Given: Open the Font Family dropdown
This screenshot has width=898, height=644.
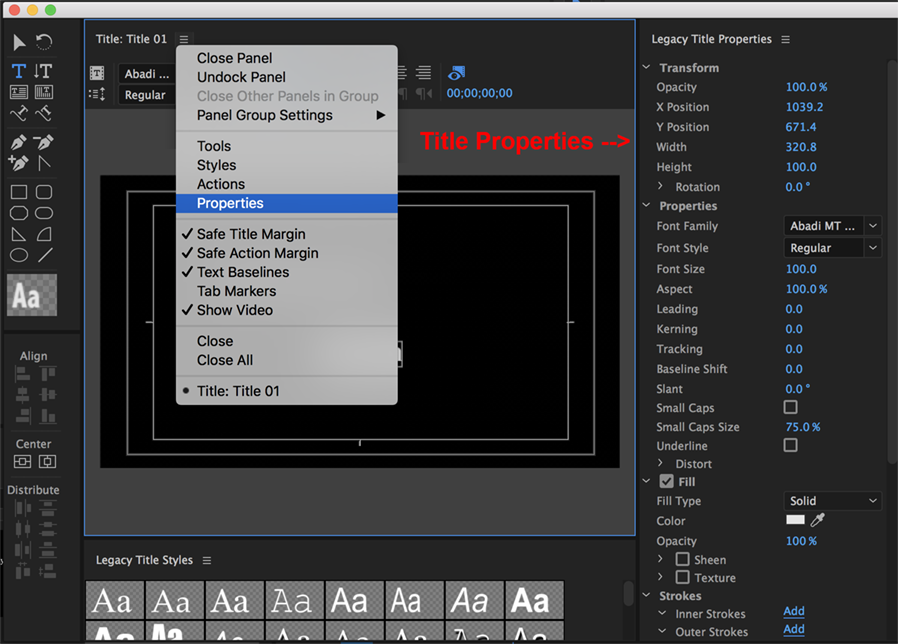Looking at the screenshot, I should 831,225.
